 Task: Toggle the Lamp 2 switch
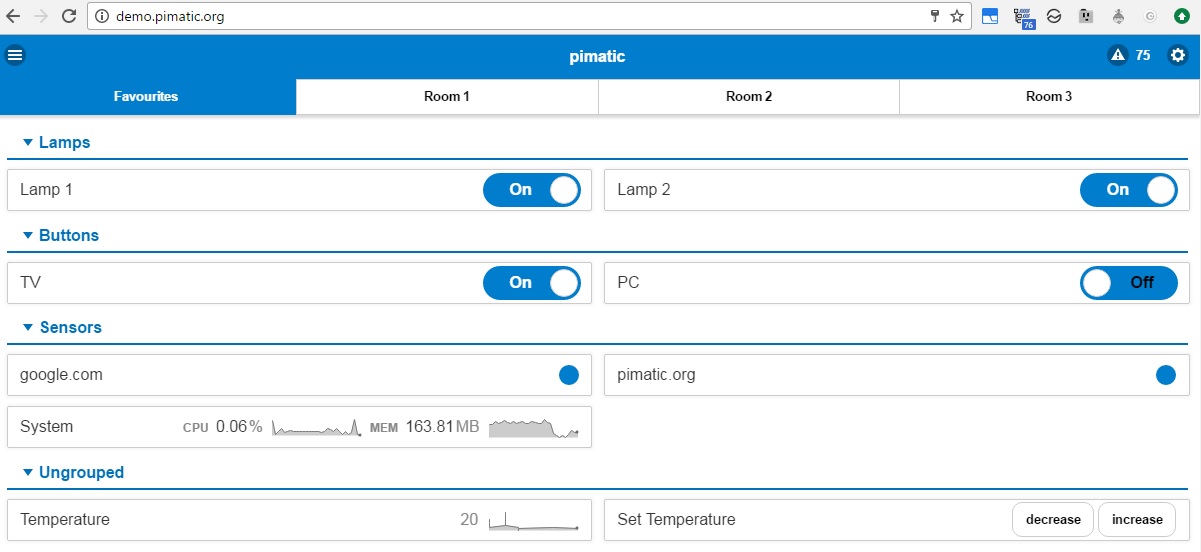1128,190
